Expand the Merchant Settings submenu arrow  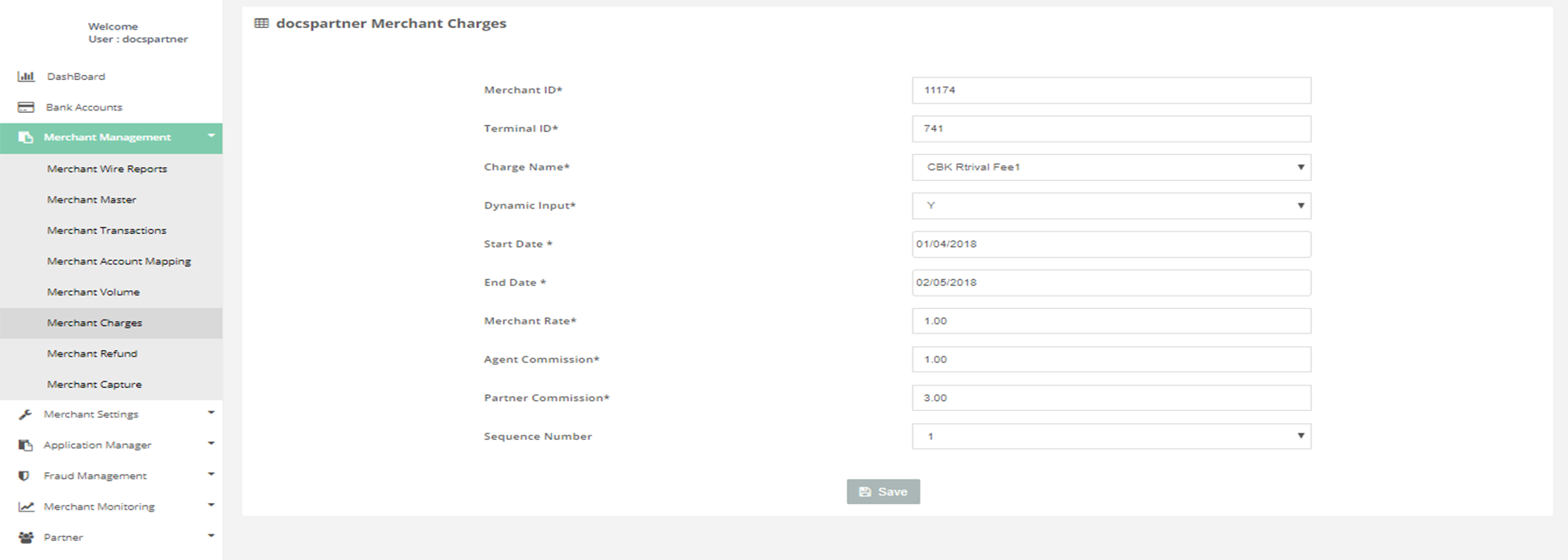click(211, 413)
